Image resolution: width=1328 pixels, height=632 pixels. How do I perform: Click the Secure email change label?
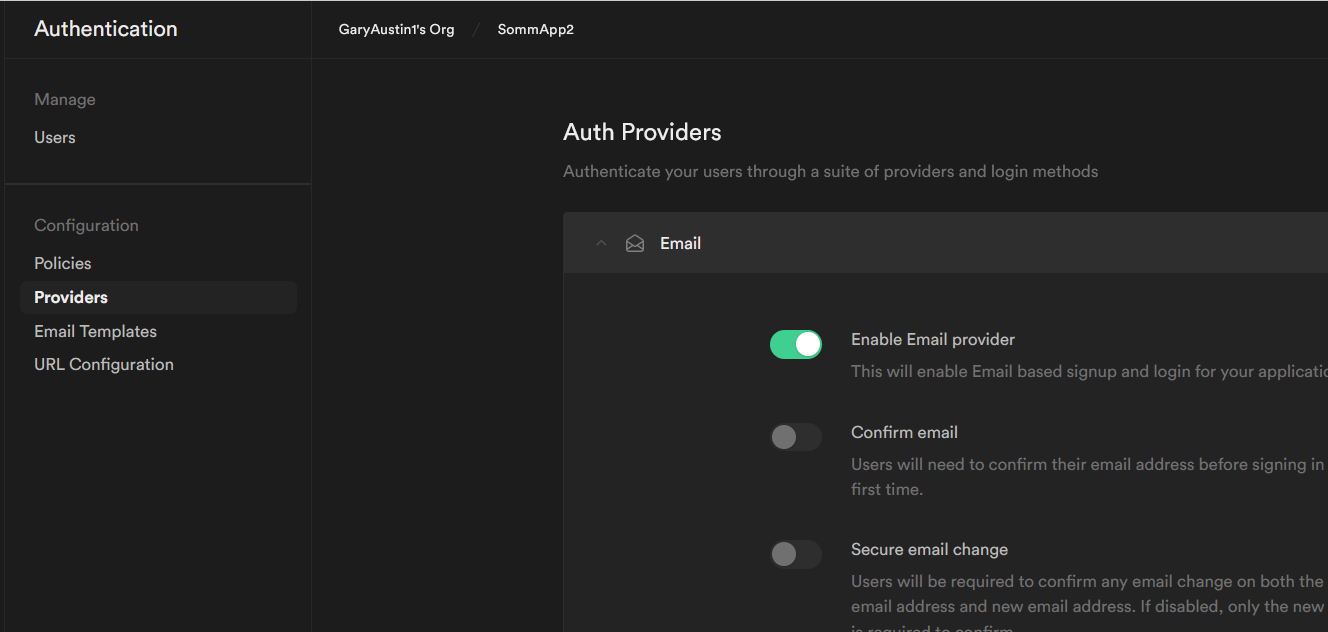pyautogui.click(x=929, y=549)
